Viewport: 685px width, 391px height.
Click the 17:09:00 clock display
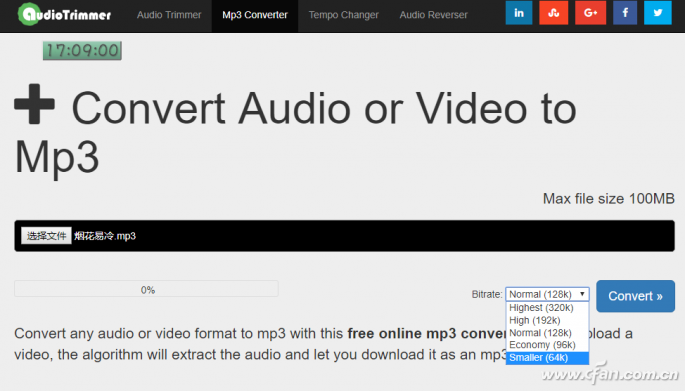point(82,51)
